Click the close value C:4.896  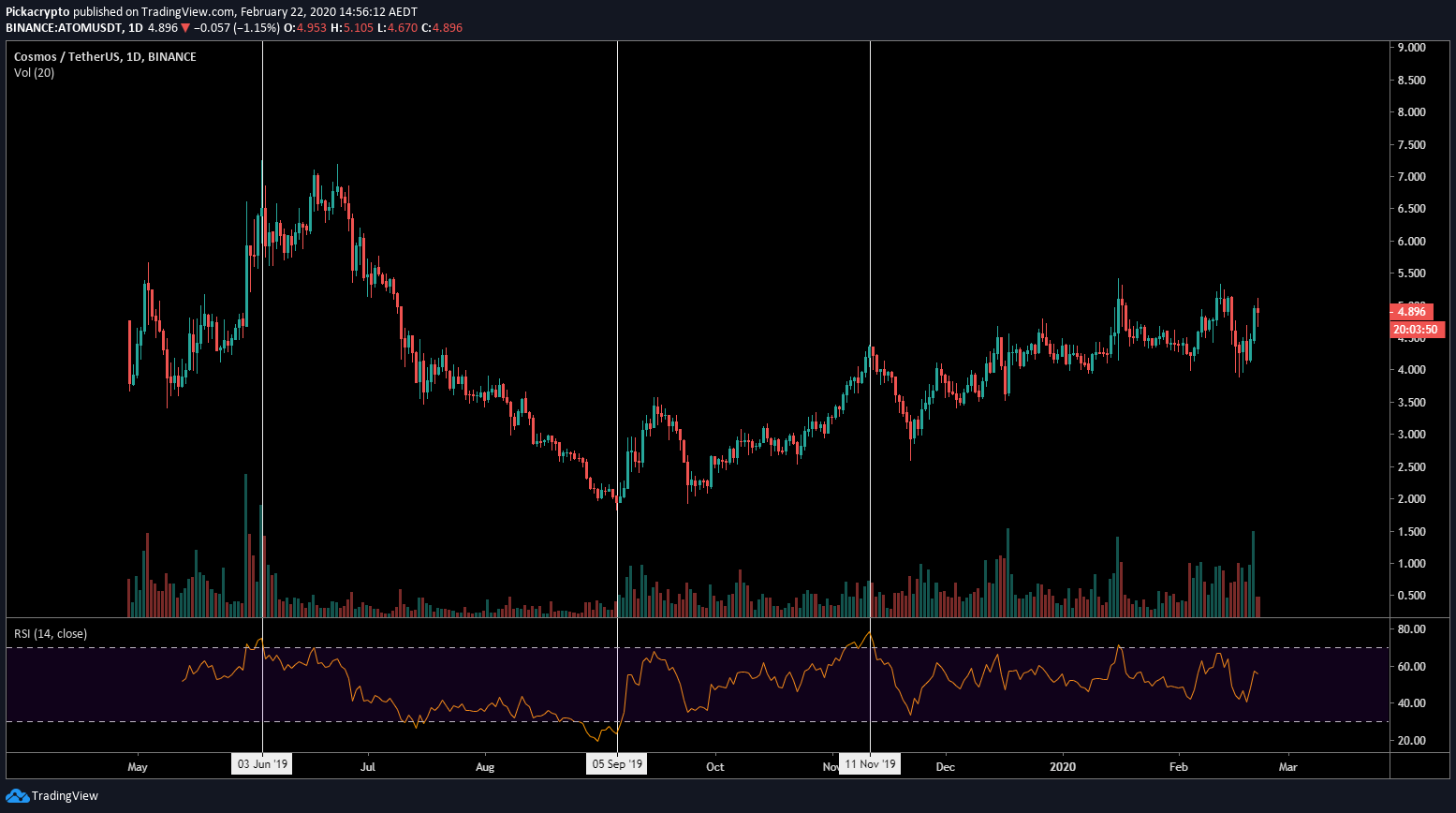coord(442,28)
